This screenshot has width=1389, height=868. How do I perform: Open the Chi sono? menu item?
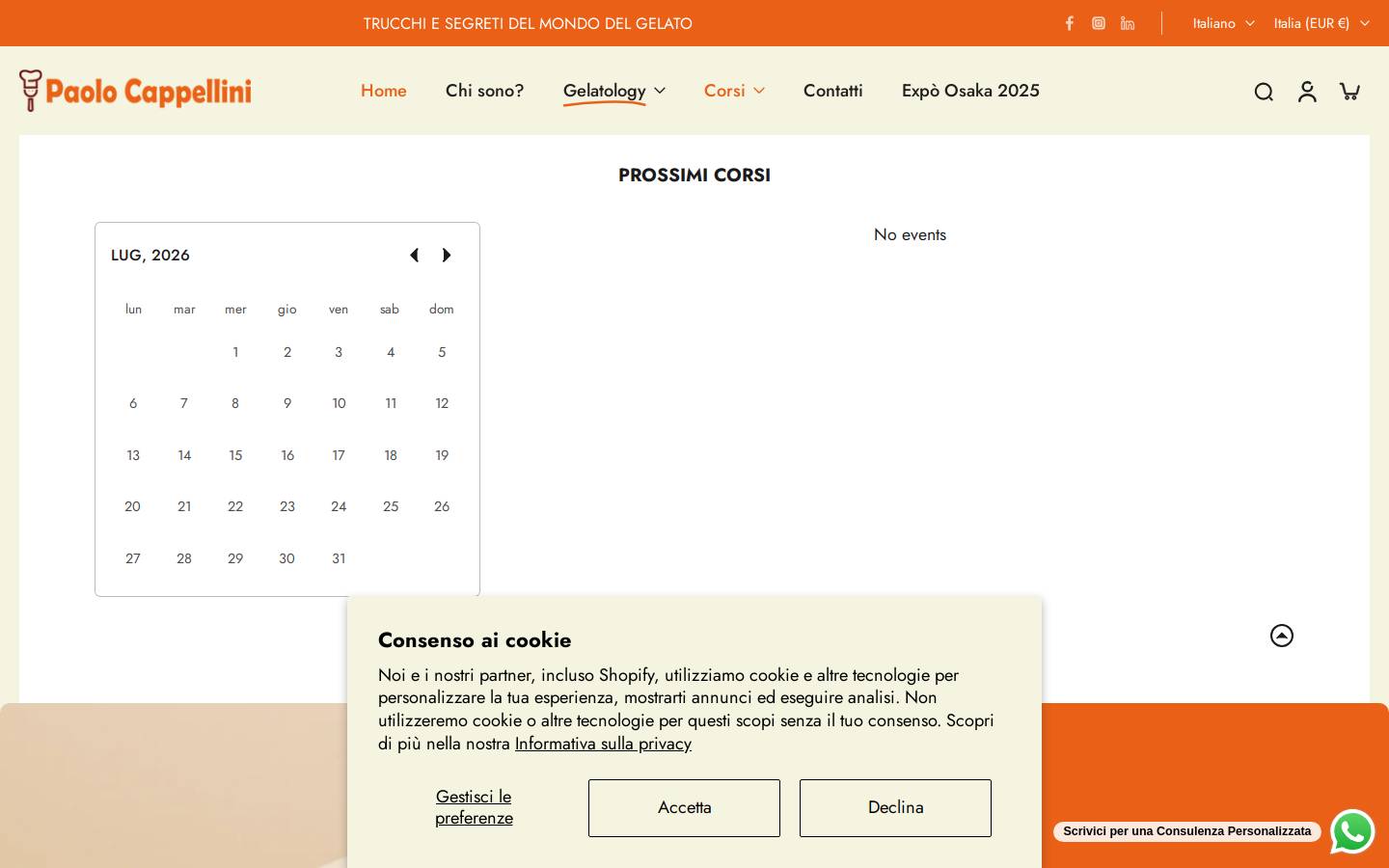(x=484, y=91)
